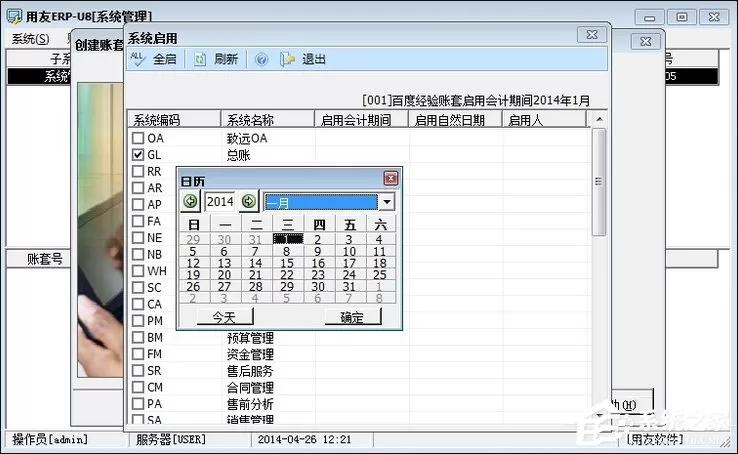Select grayed day 29 of previous month

tap(193, 239)
